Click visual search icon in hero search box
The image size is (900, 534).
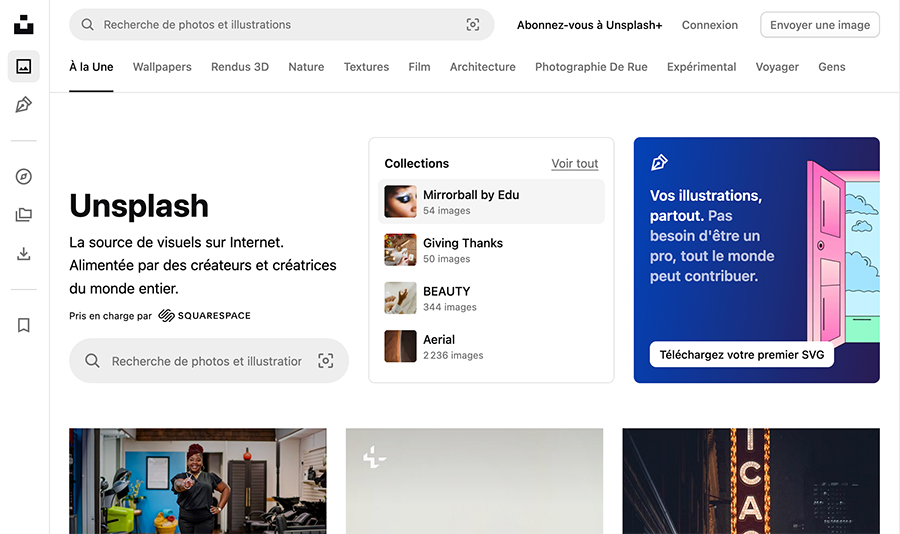pos(325,361)
